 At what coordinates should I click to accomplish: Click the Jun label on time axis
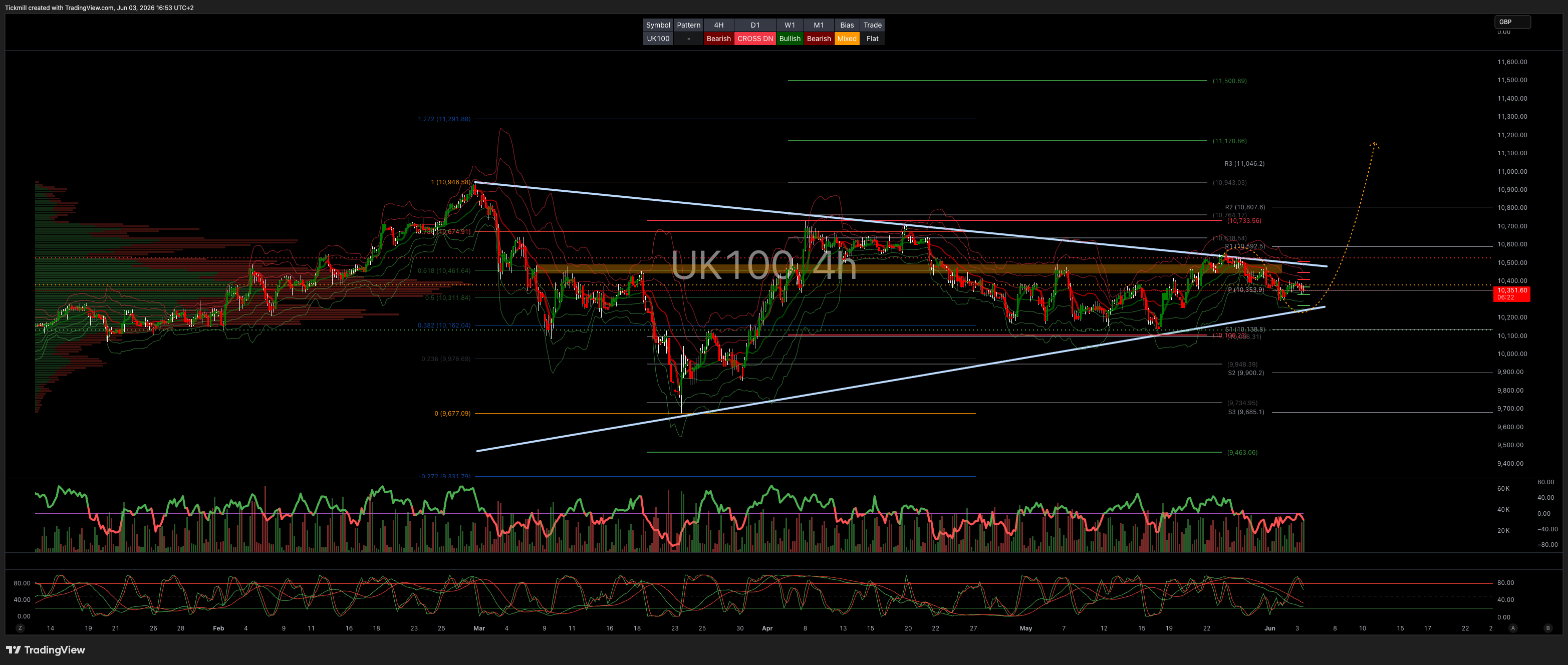click(x=1270, y=628)
